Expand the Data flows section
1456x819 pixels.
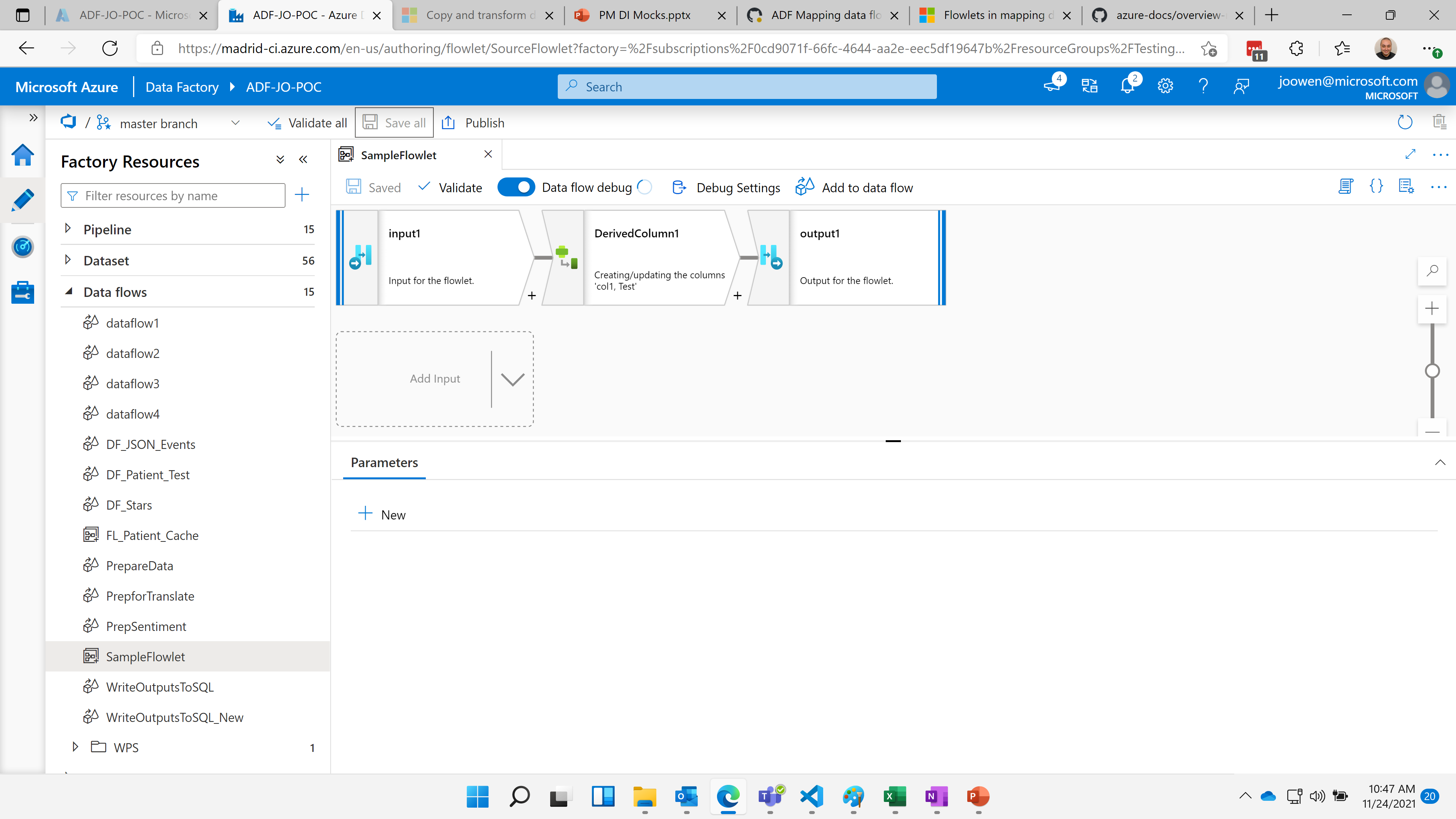[67, 291]
